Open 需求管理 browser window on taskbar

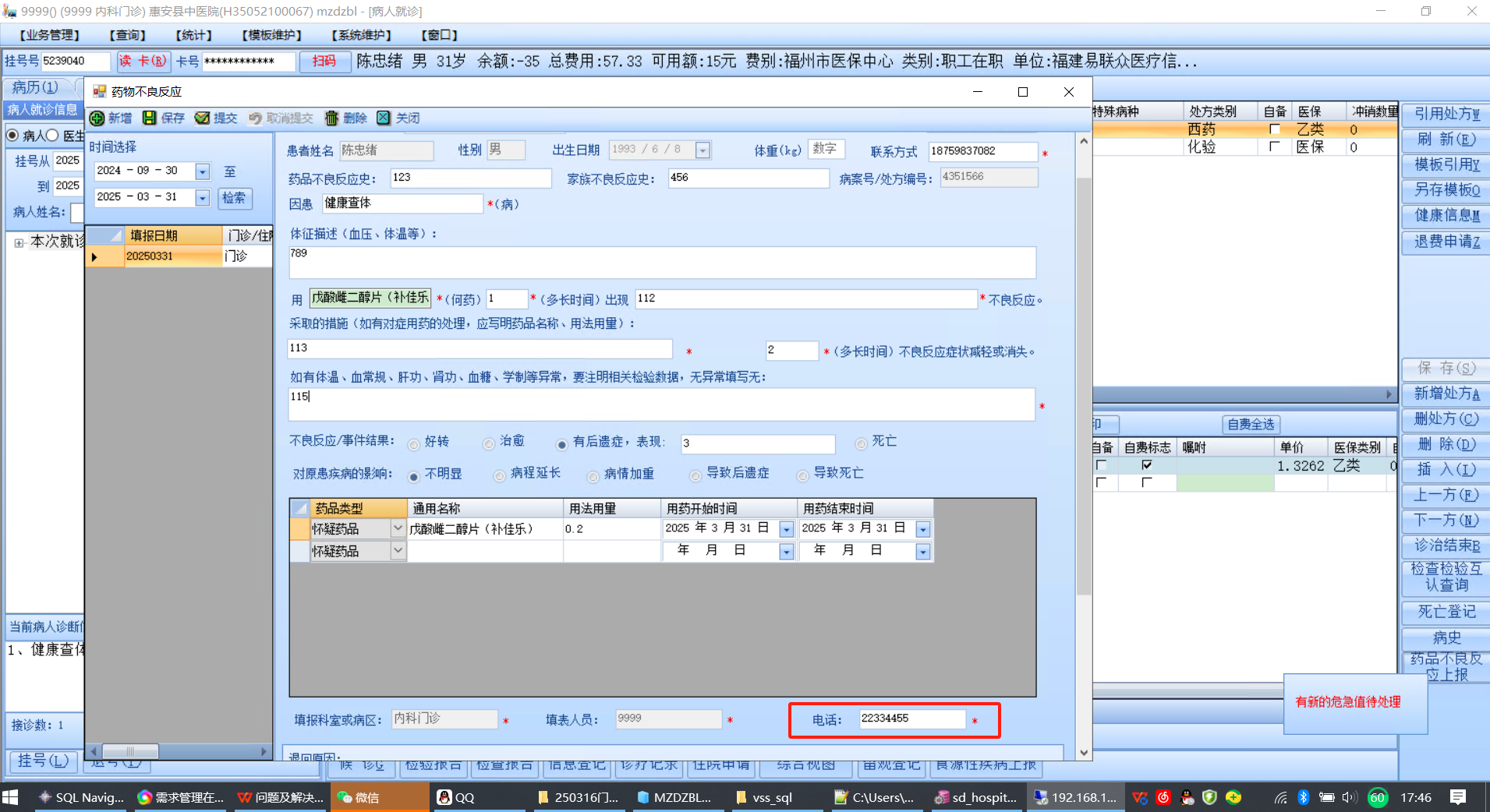click(x=181, y=797)
